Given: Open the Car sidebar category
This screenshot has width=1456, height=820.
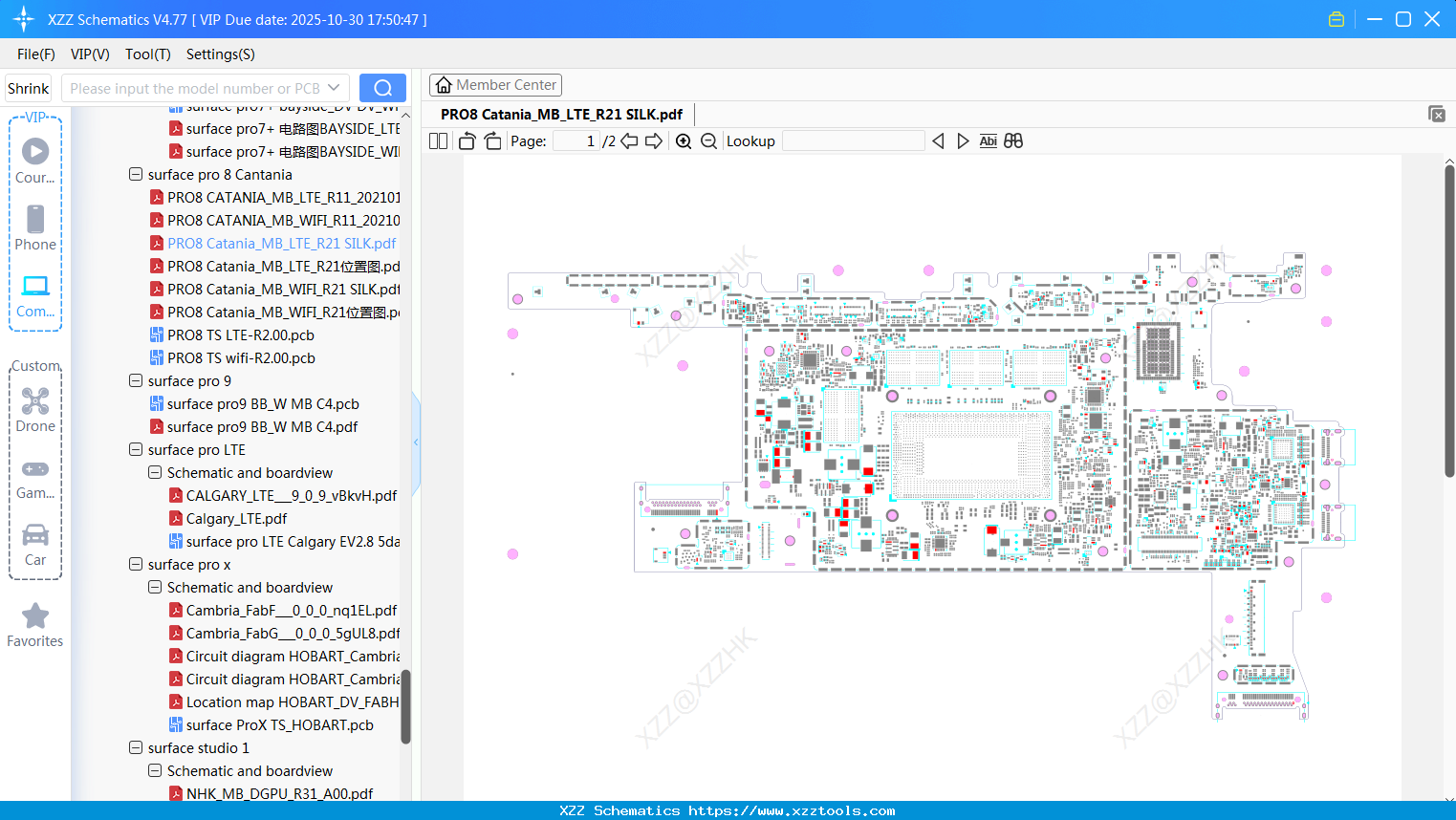Looking at the screenshot, I should pos(35,545).
